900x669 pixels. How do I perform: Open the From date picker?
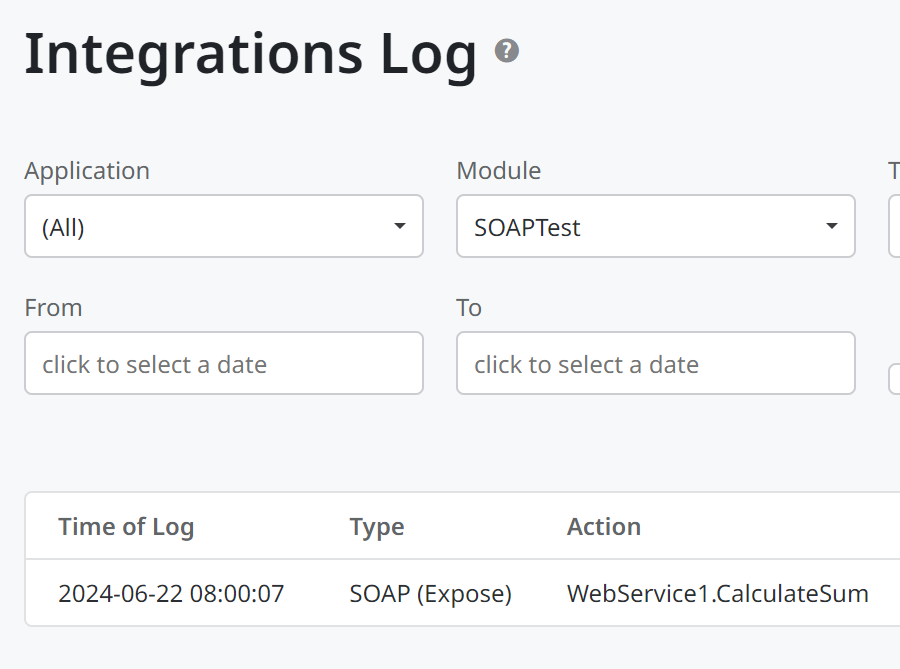coord(224,363)
